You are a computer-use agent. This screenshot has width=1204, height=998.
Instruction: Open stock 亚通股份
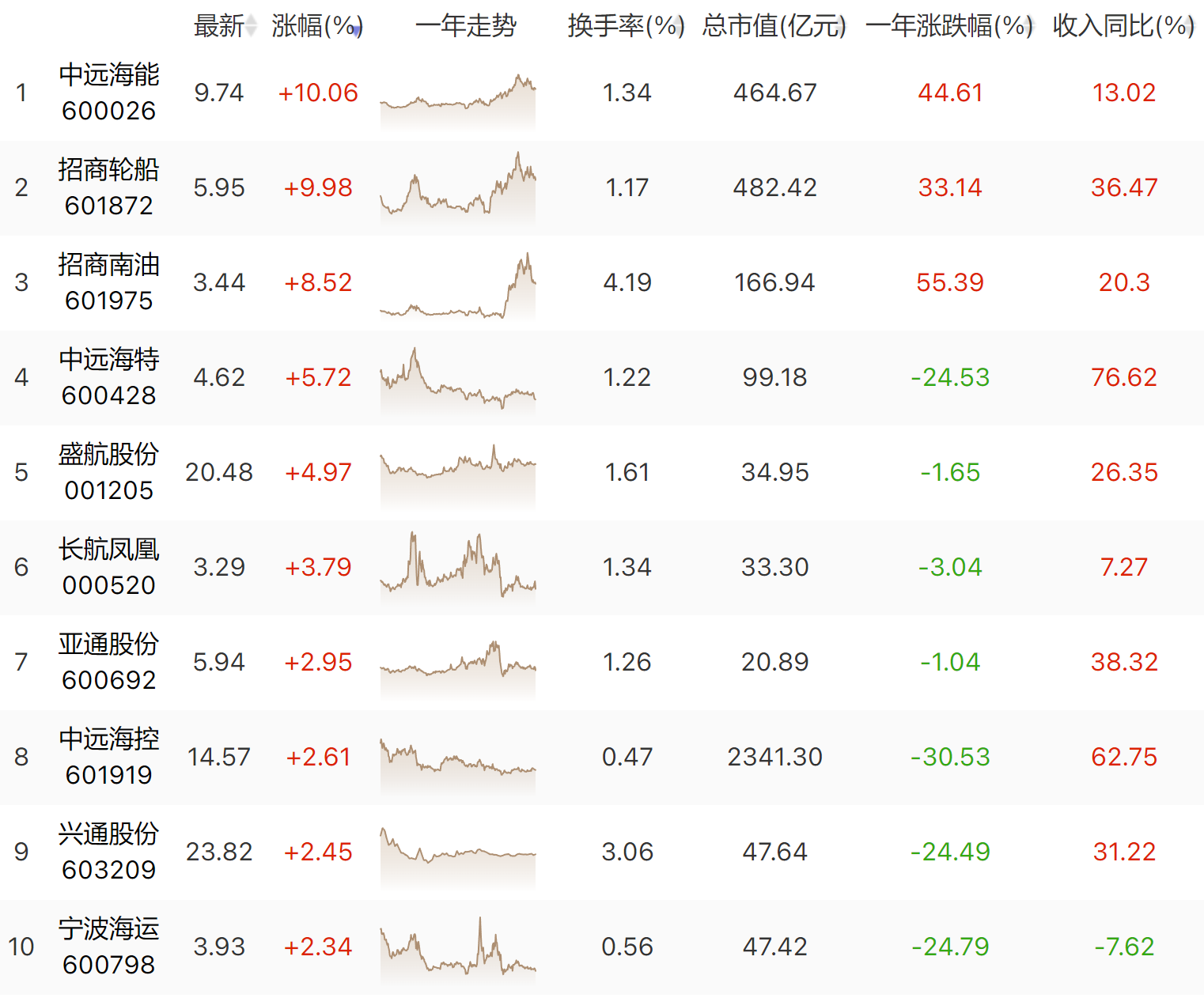[x=109, y=644]
